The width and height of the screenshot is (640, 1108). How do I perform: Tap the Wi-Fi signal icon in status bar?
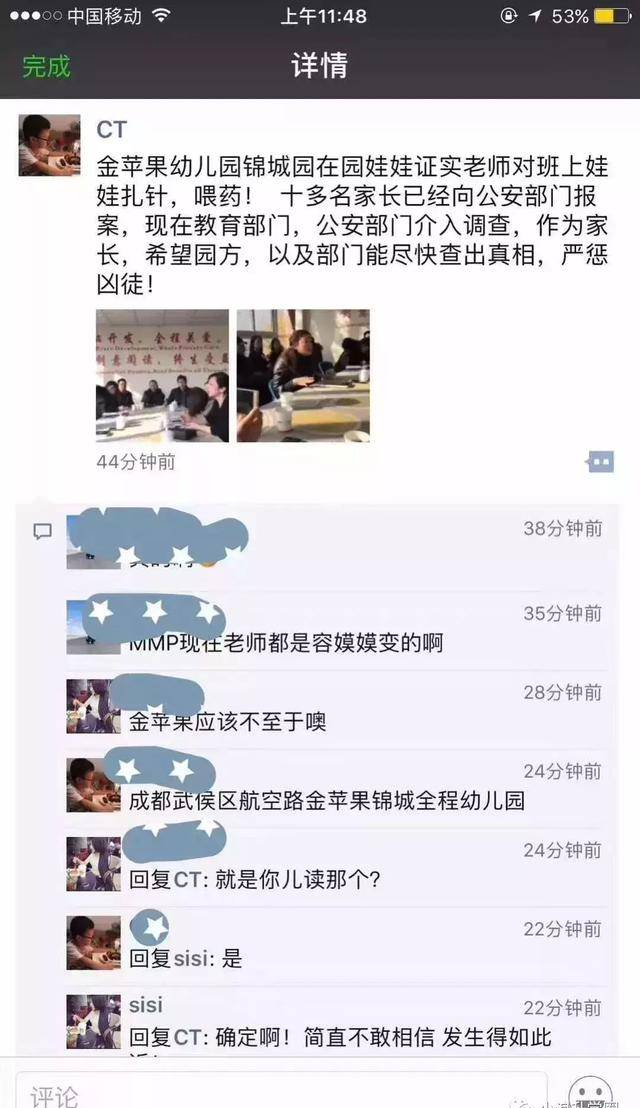pyautogui.click(x=162, y=16)
